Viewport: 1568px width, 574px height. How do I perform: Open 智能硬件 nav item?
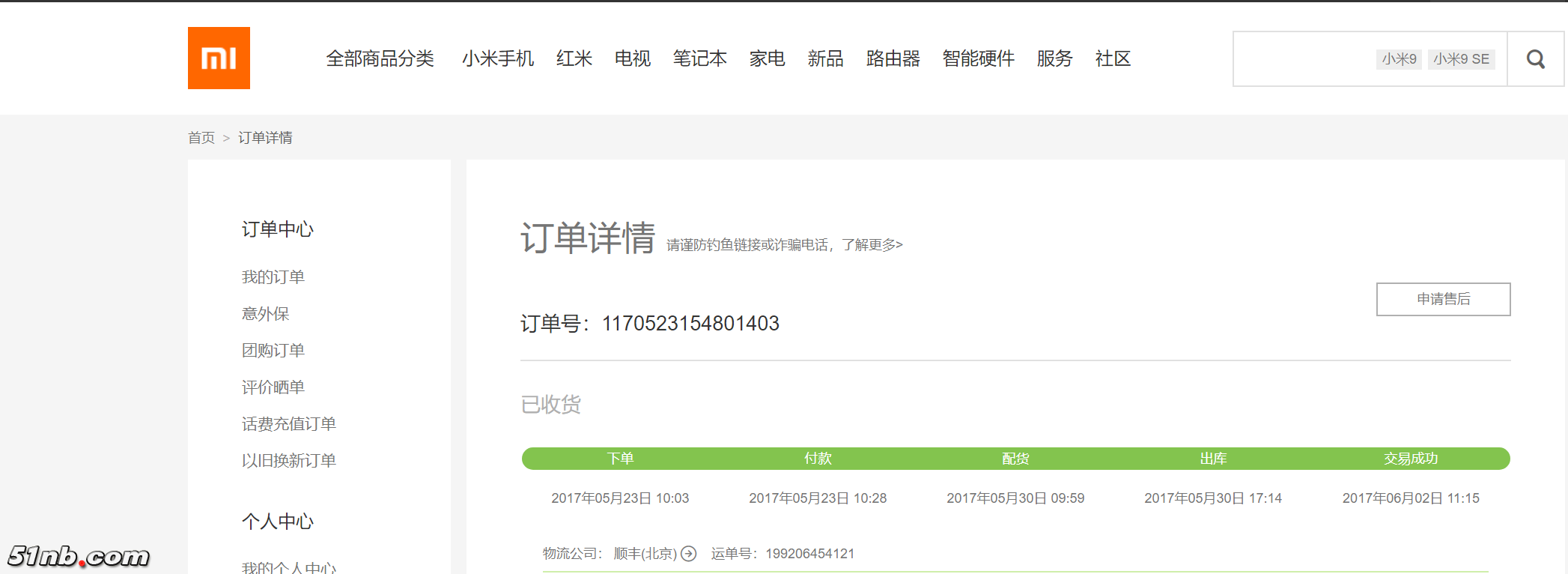(x=979, y=58)
